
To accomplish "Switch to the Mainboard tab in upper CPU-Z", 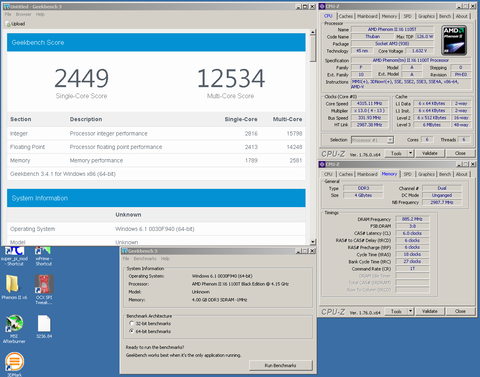I will pyautogui.click(x=367, y=16).
